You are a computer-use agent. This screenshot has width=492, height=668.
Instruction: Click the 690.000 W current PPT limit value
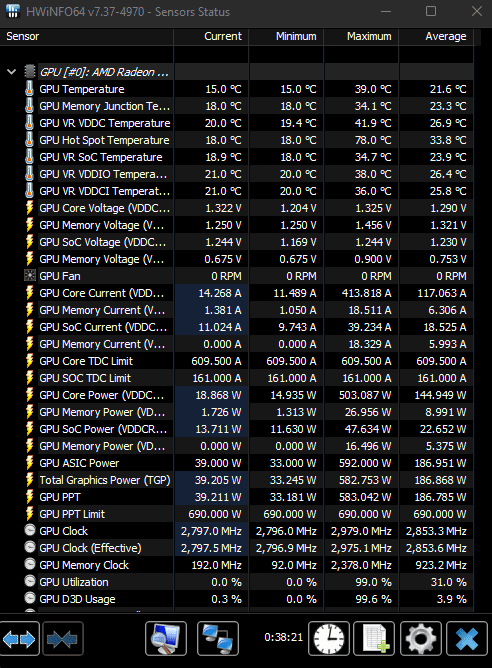click(x=215, y=514)
